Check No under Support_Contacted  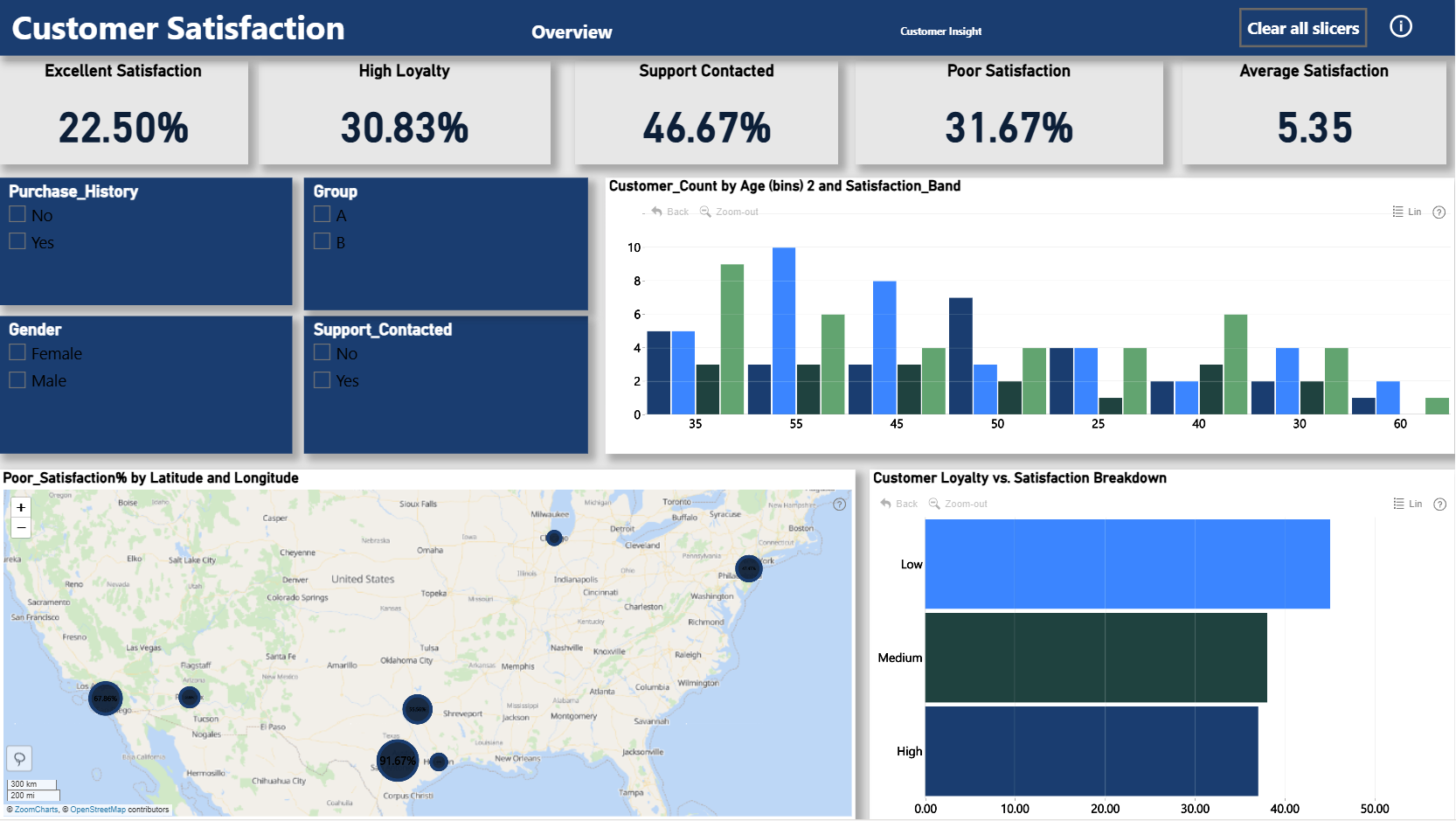coord(322,352)
